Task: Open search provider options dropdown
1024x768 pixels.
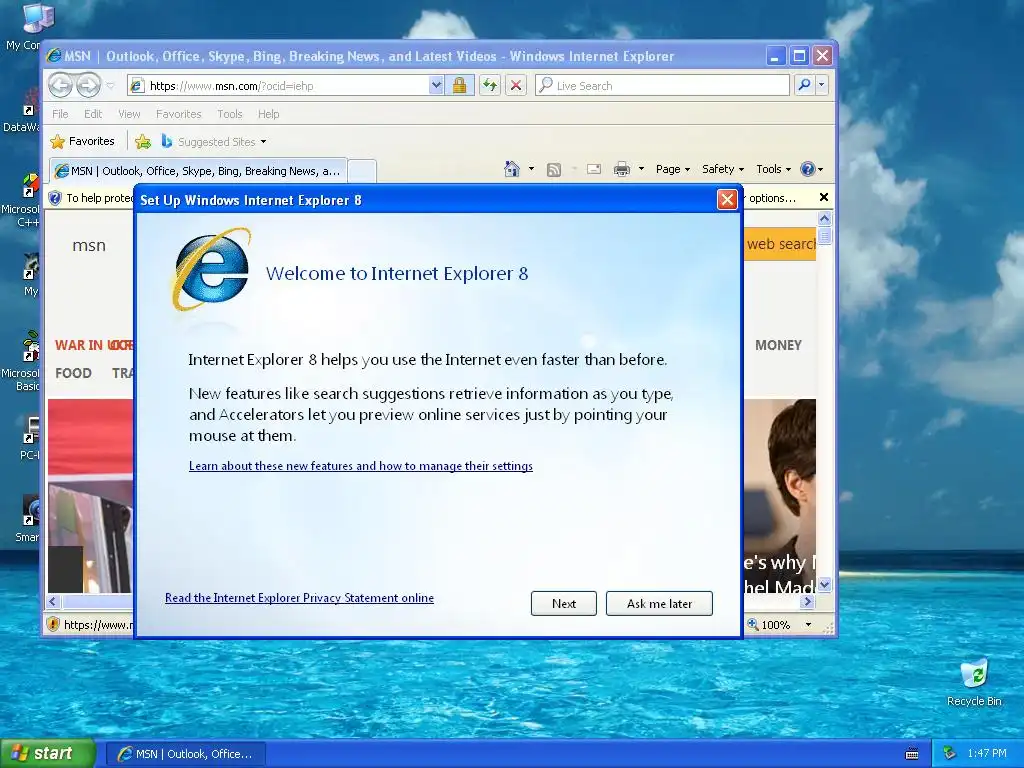Action: (x=822, y=86)
